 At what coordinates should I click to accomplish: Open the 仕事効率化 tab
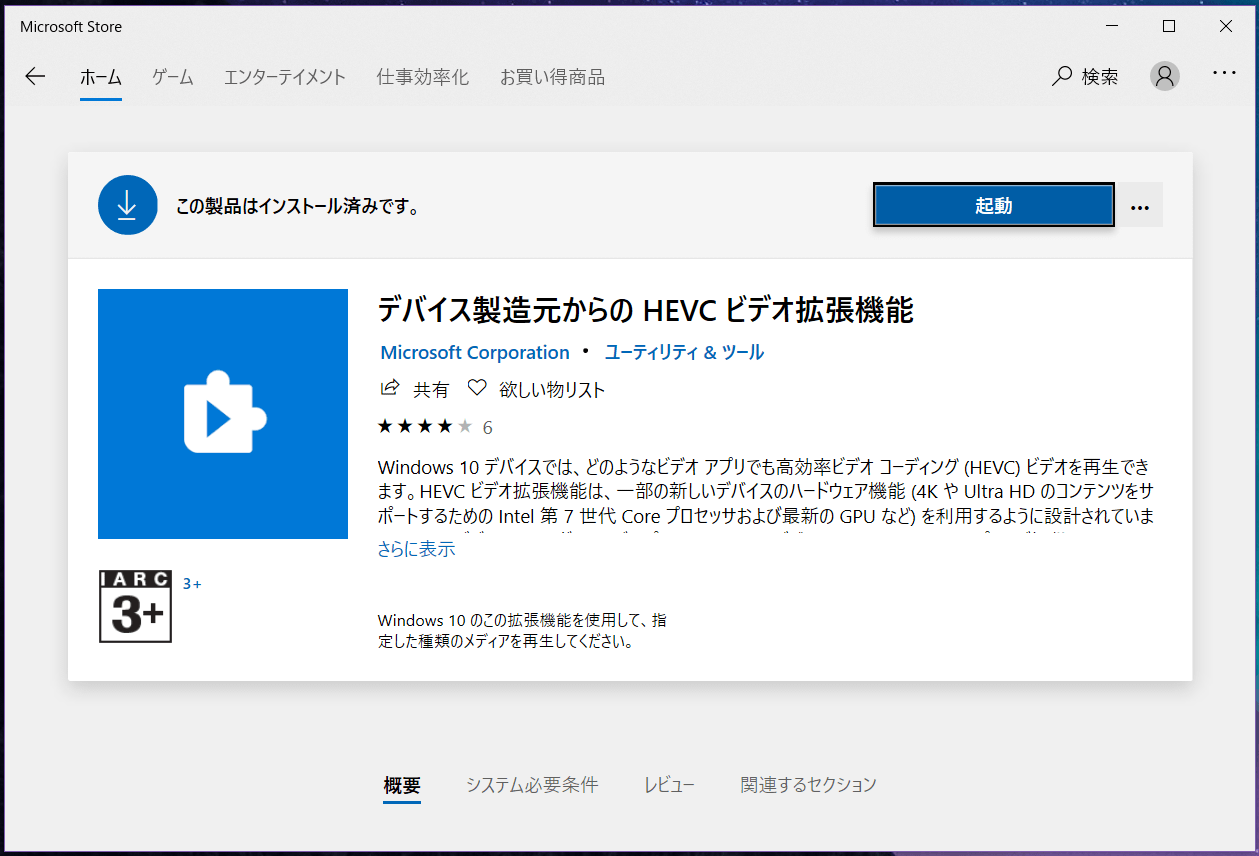[x=422, y=77]
